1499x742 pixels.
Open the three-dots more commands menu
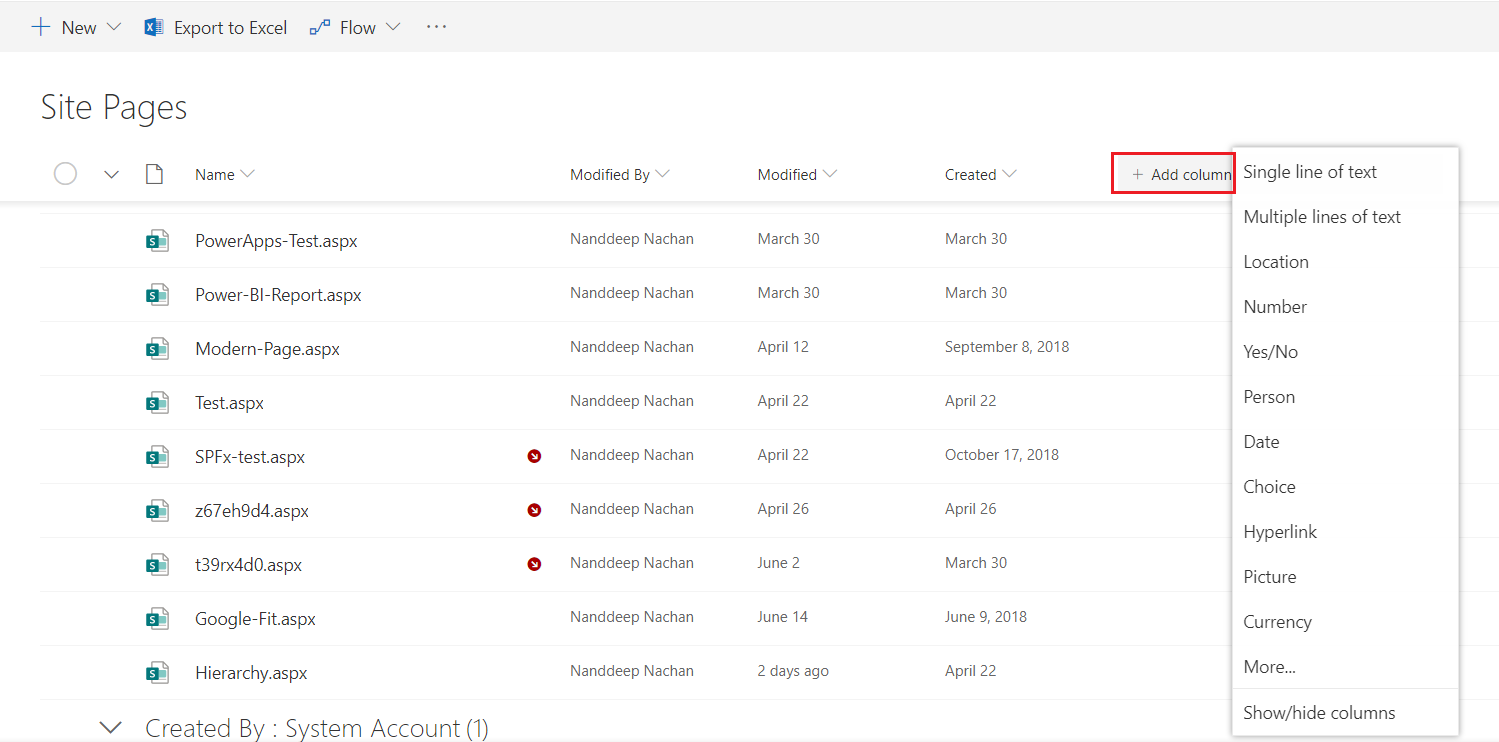point(436,27)
